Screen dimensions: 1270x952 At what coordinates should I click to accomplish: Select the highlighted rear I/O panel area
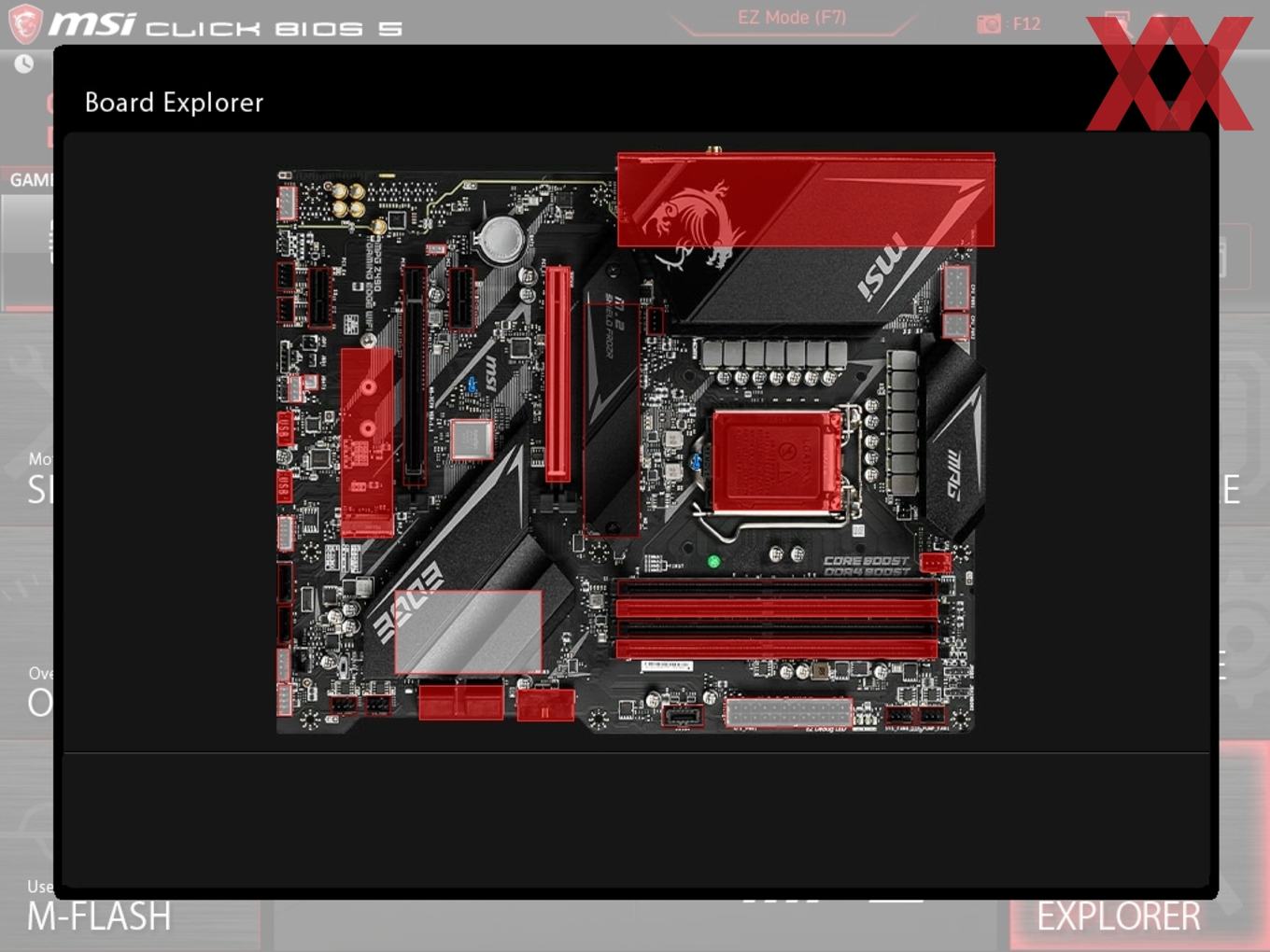(x=805, y=200)
